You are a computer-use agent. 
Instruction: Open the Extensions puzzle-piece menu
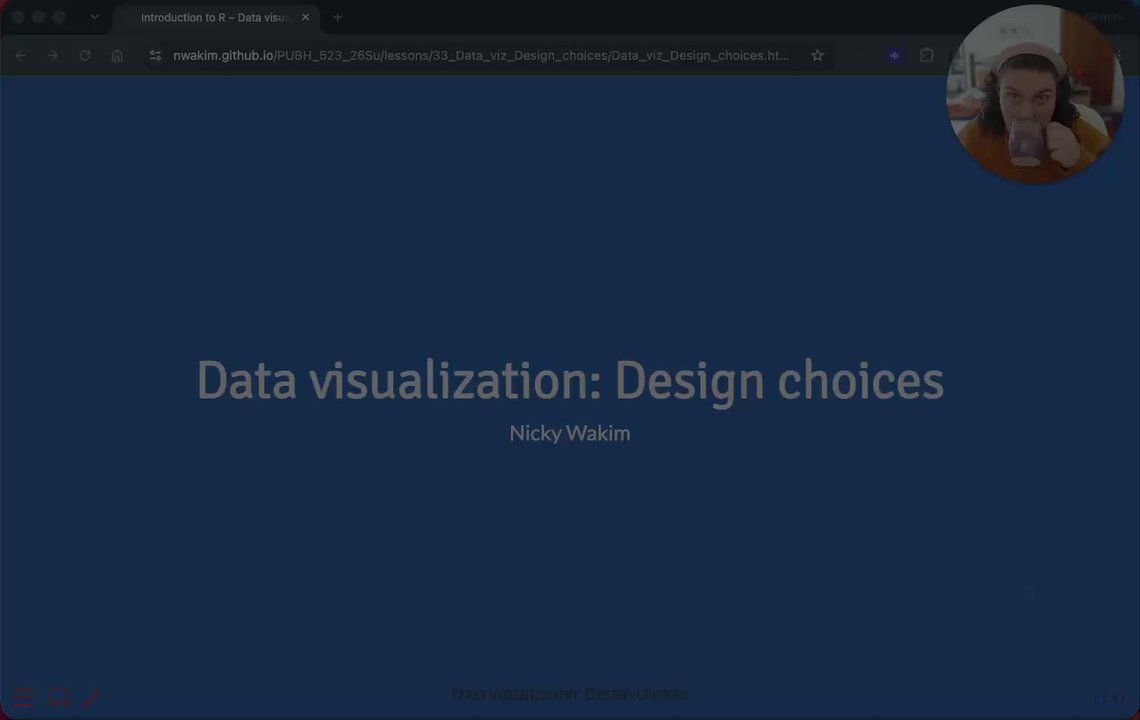[x=926, y=55]
